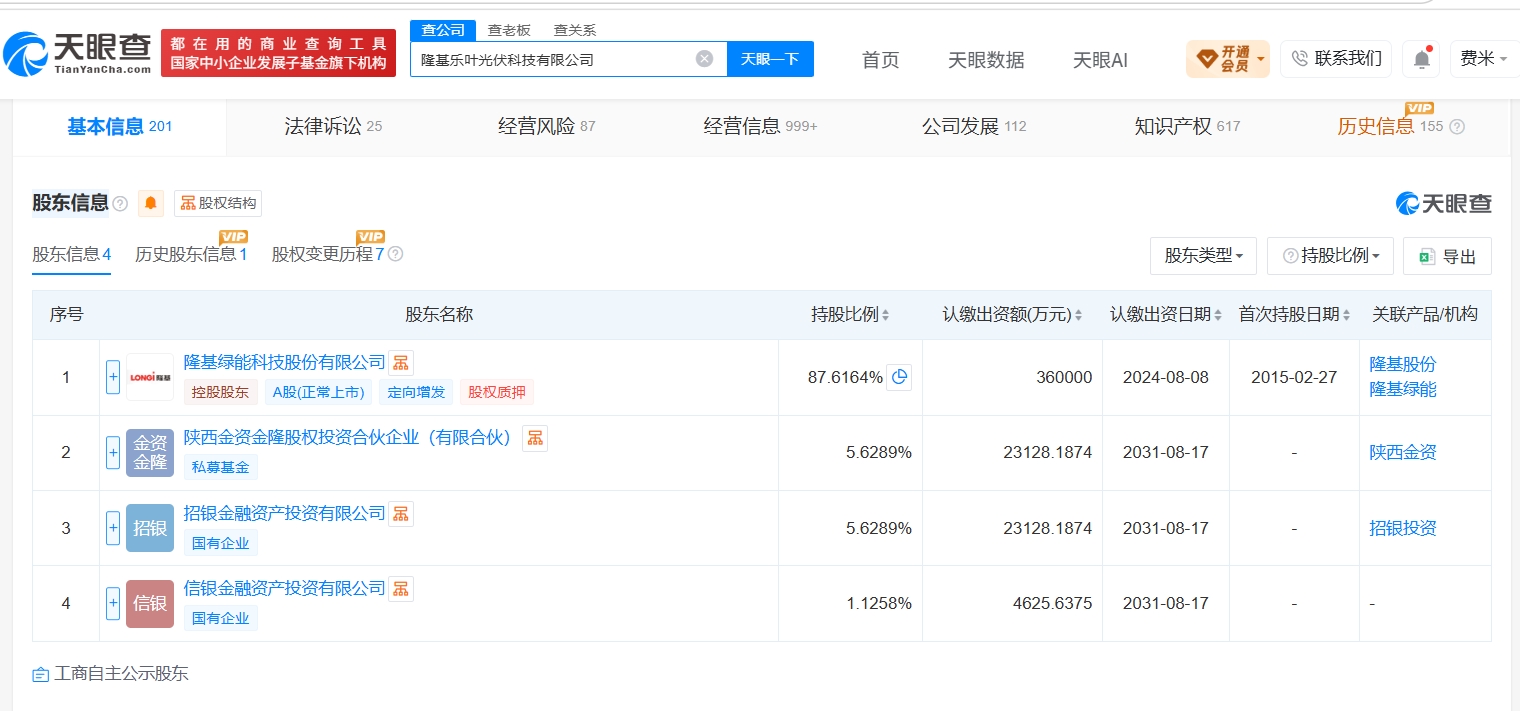Open pie chart icon next to 87.6164%
1520x711 pixels.
tap(899, 377)
